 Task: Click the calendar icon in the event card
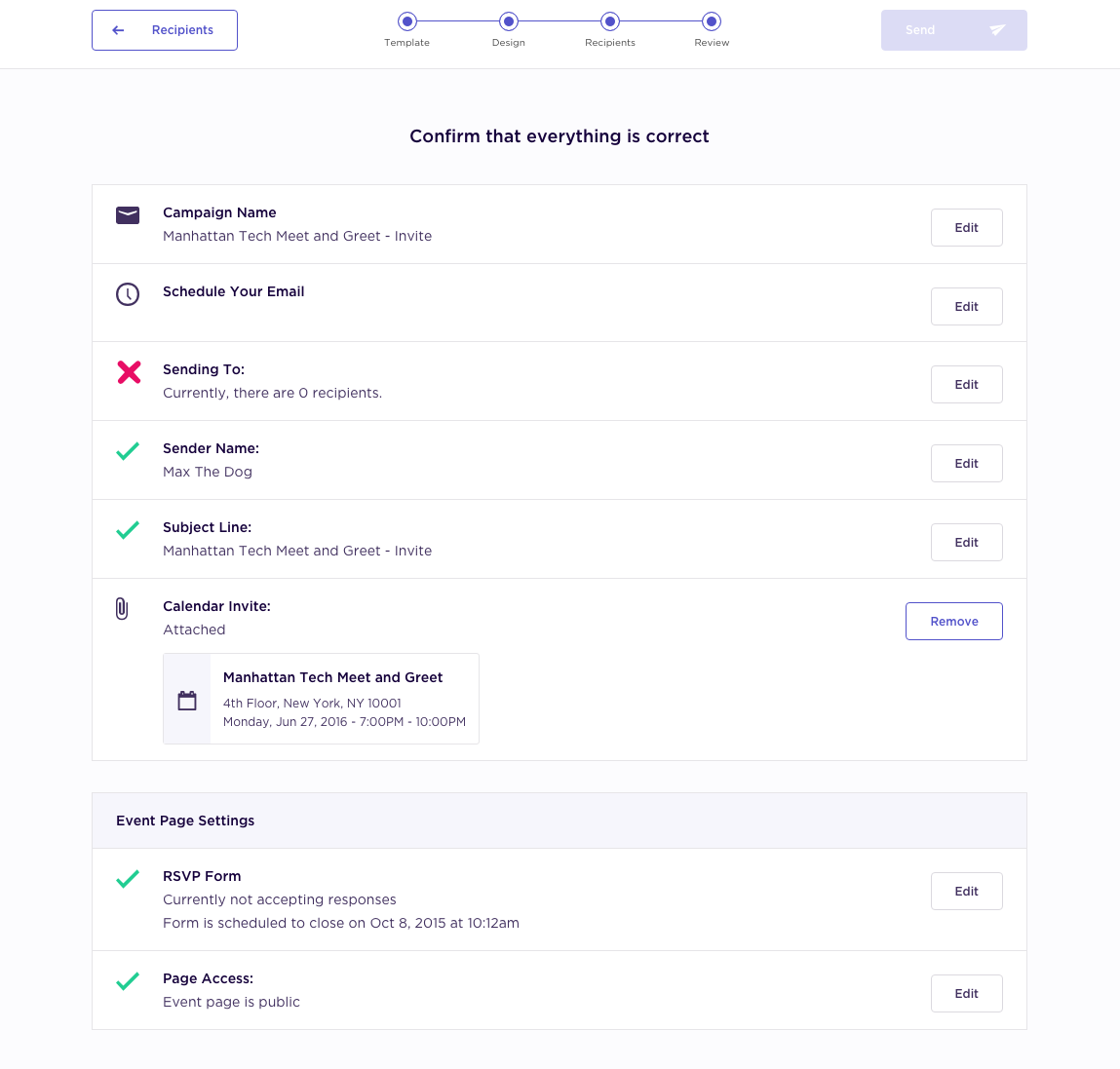[x=187, y=701]
